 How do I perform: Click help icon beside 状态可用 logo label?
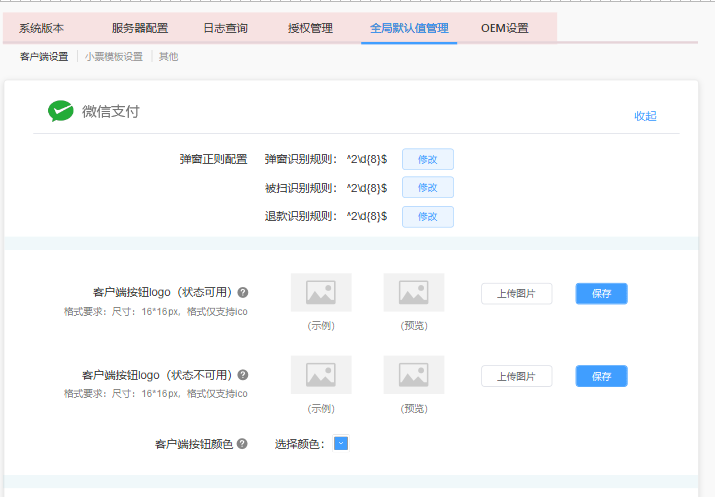(x=243, y=292)
